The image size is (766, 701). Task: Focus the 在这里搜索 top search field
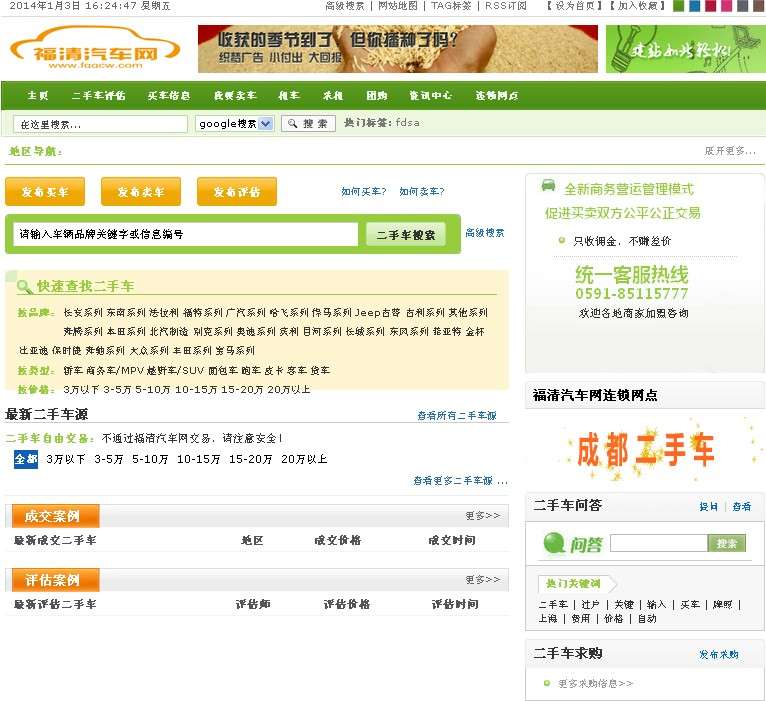[100, 124]
